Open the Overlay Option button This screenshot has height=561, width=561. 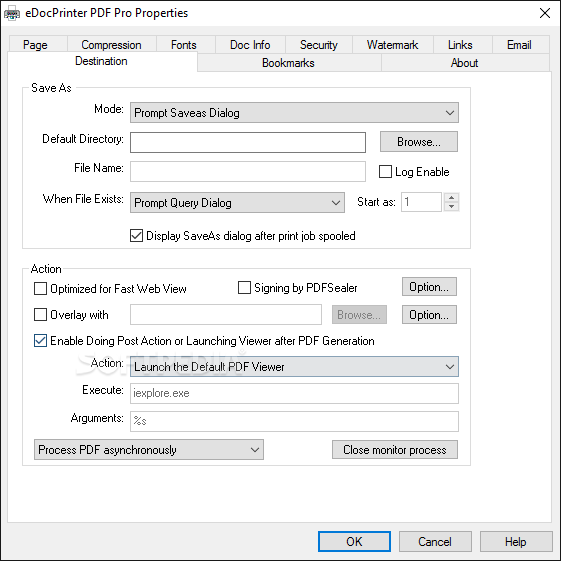point(429,314)
